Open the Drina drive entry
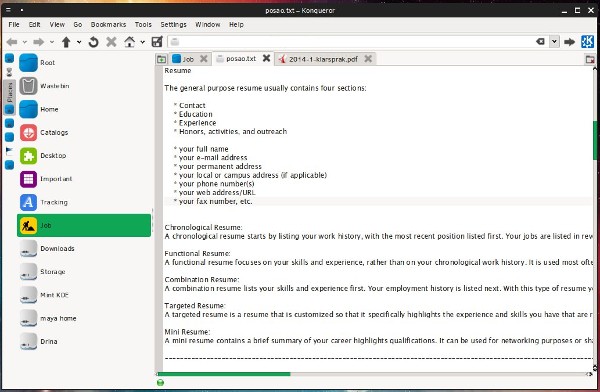The width and height of the screenshot is (600, 392). [x=84, y=341]
